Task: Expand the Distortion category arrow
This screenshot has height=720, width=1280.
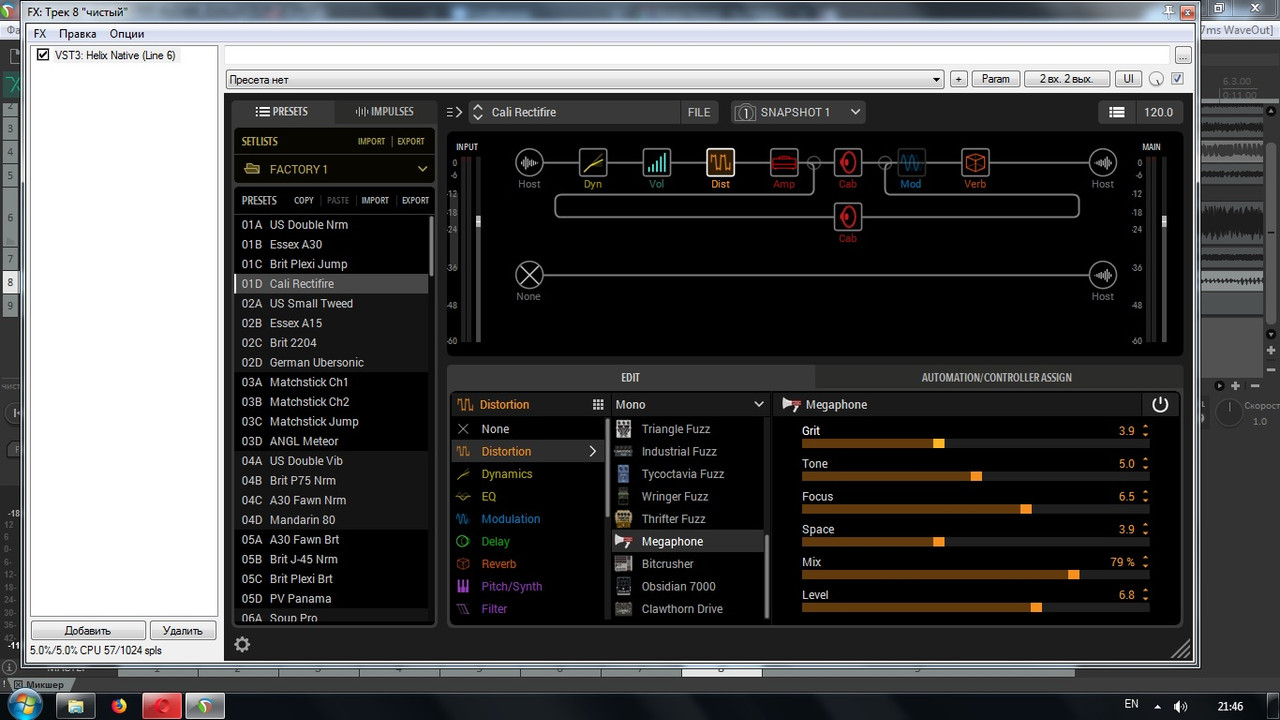Action: coord(593,452)
